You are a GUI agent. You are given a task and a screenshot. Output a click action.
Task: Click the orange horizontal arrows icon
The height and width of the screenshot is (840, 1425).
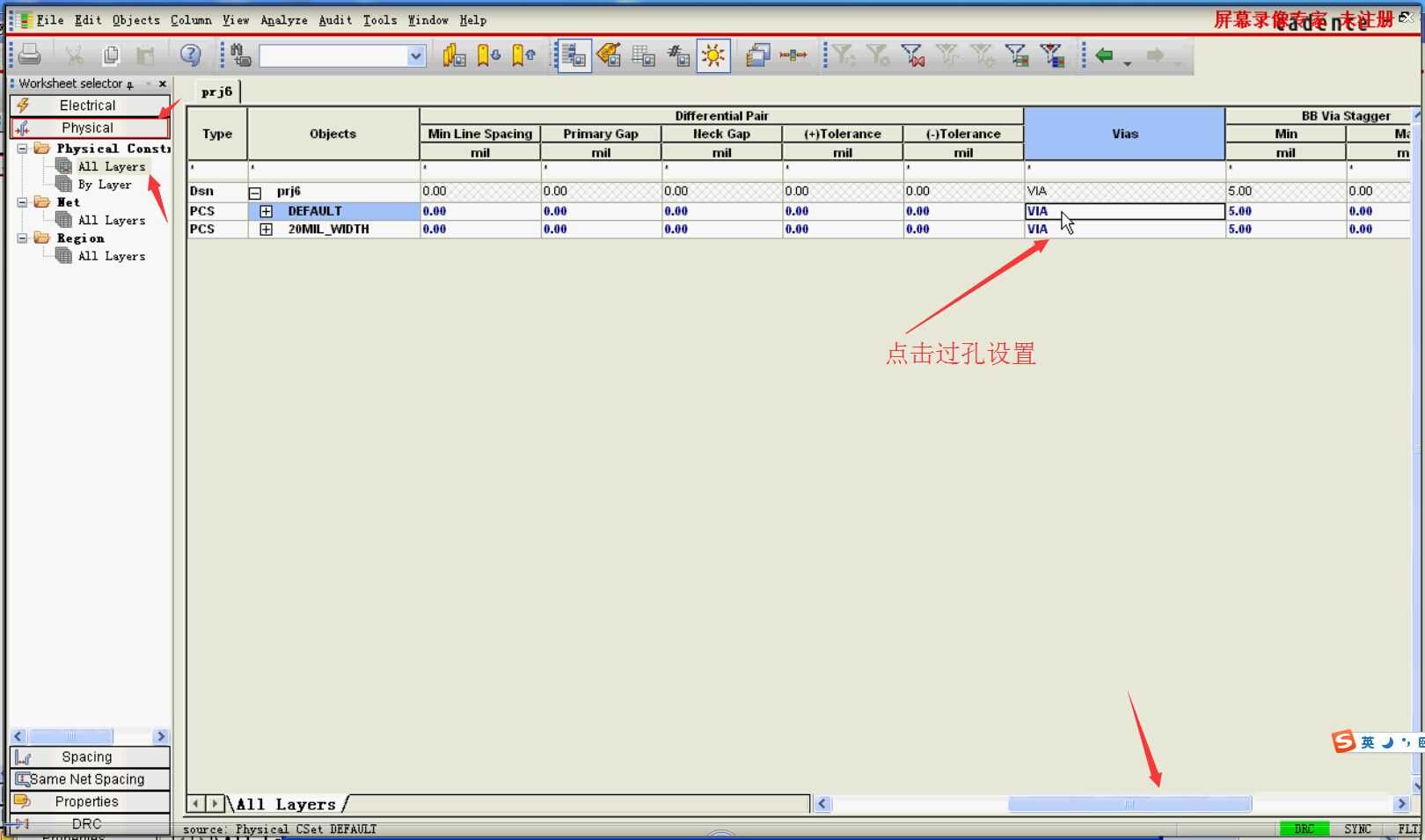(793, 55)
